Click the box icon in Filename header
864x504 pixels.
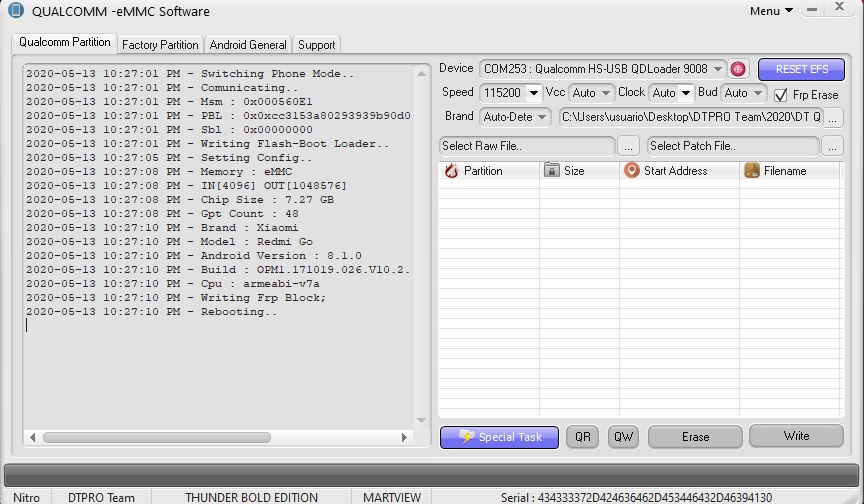coord(752,170)
